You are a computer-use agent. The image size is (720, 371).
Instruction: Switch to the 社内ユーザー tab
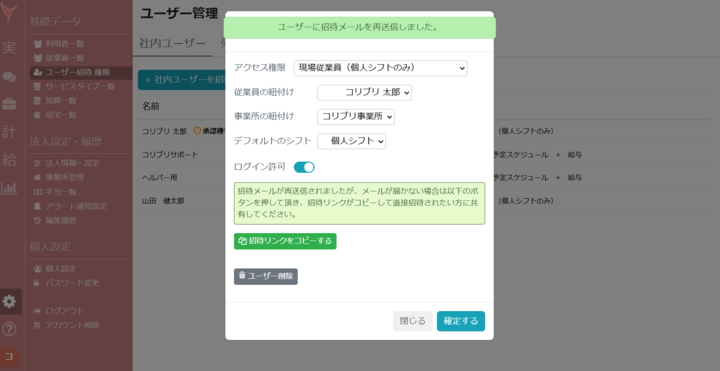172,44
